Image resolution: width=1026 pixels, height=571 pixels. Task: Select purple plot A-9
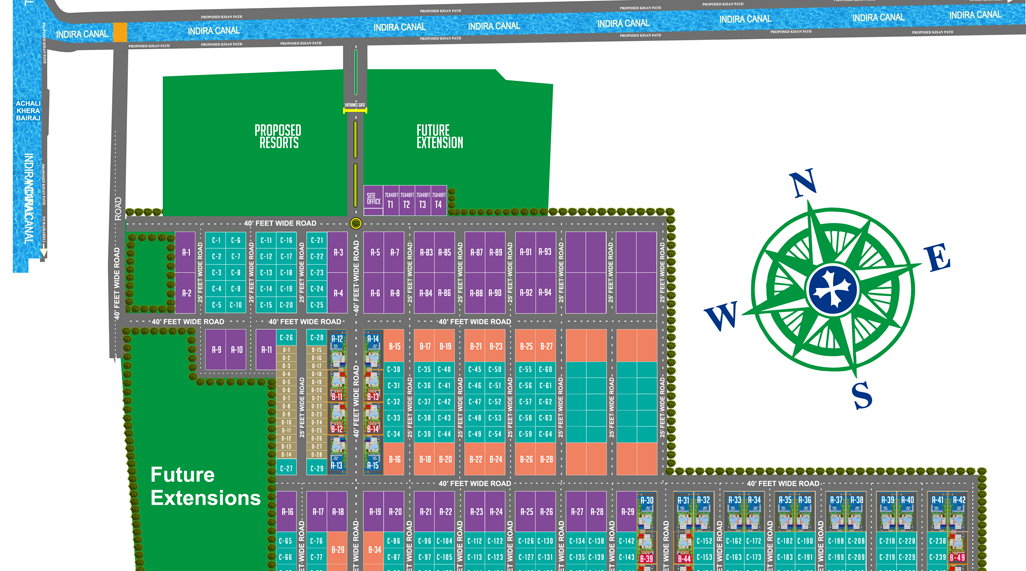[x=216, y=350]
